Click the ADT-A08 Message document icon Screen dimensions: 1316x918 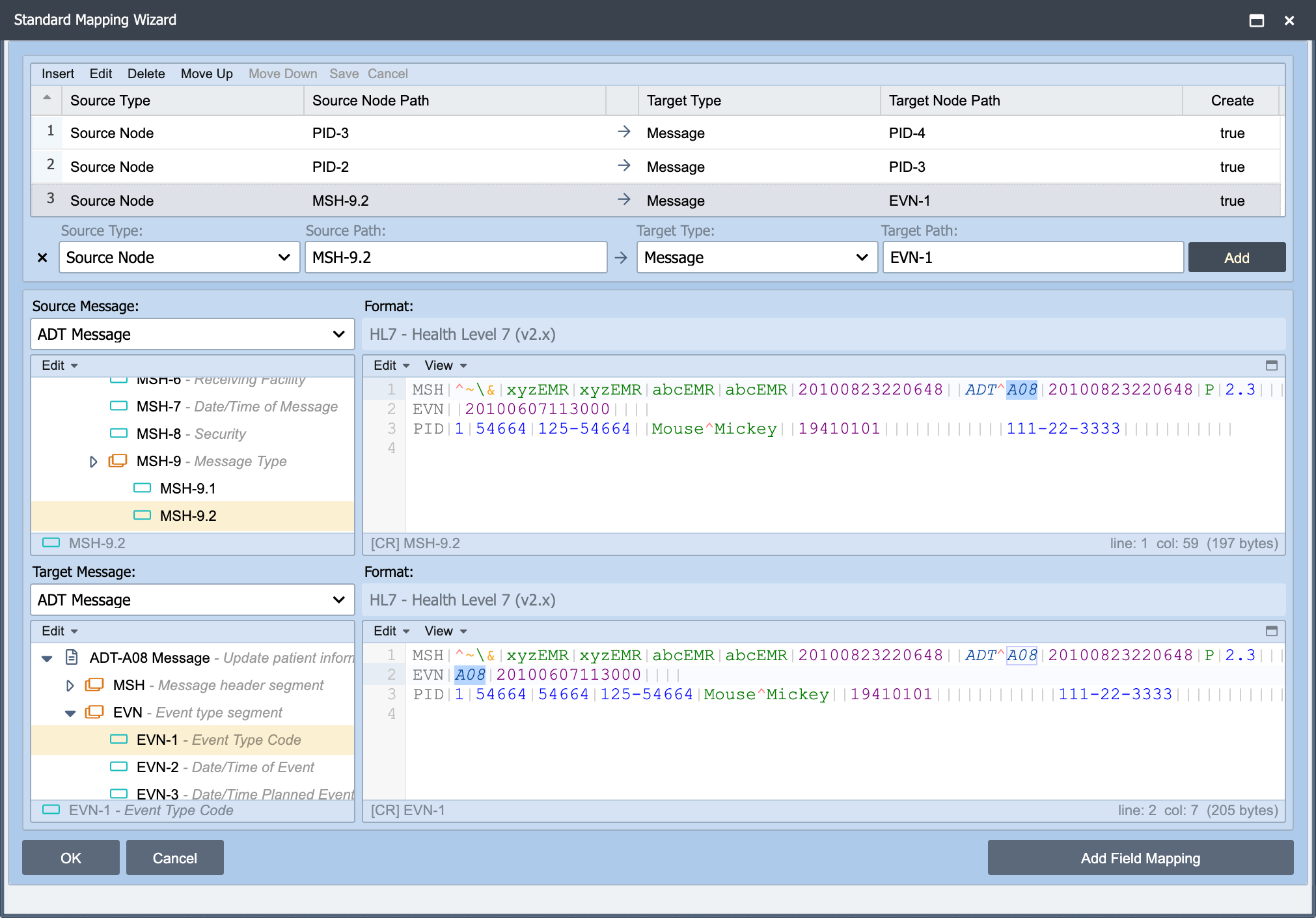pyautogui.click(x=72, y=658)
